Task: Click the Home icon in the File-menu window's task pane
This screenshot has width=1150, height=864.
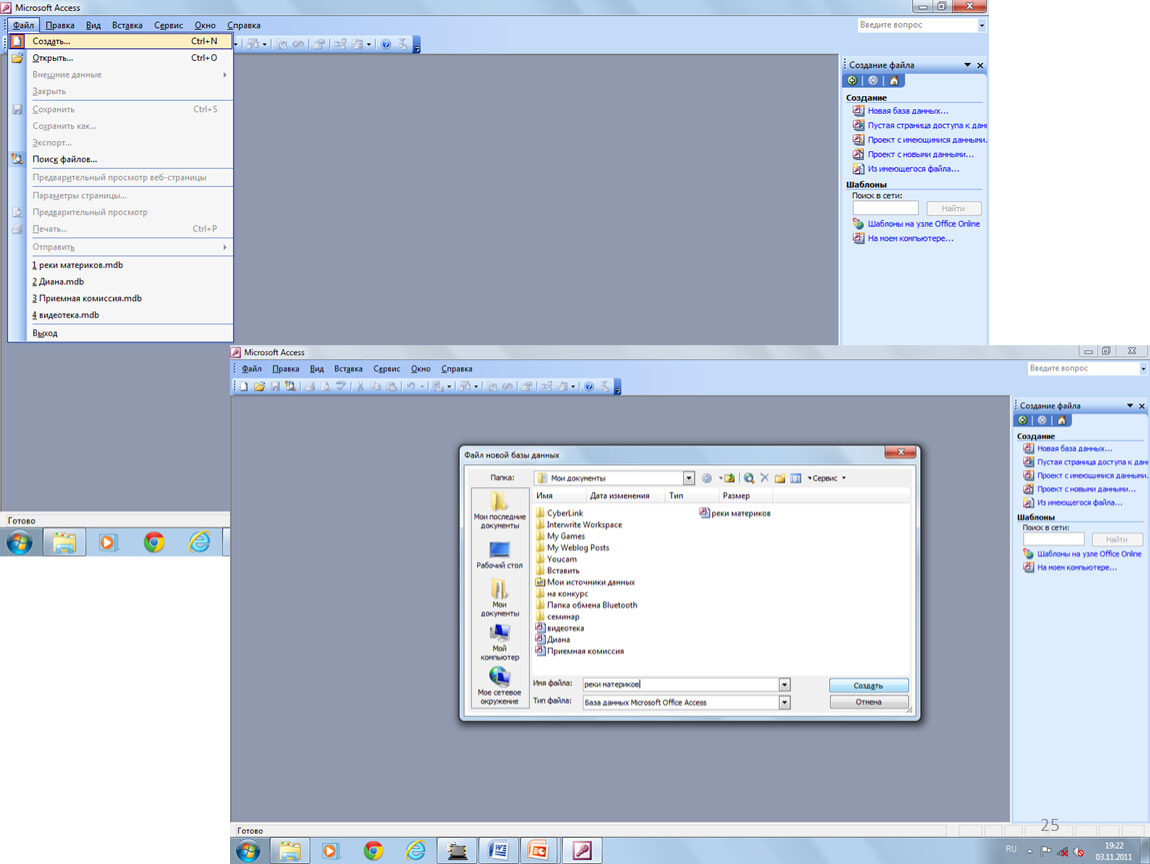Action: click(x=893, y=81)
